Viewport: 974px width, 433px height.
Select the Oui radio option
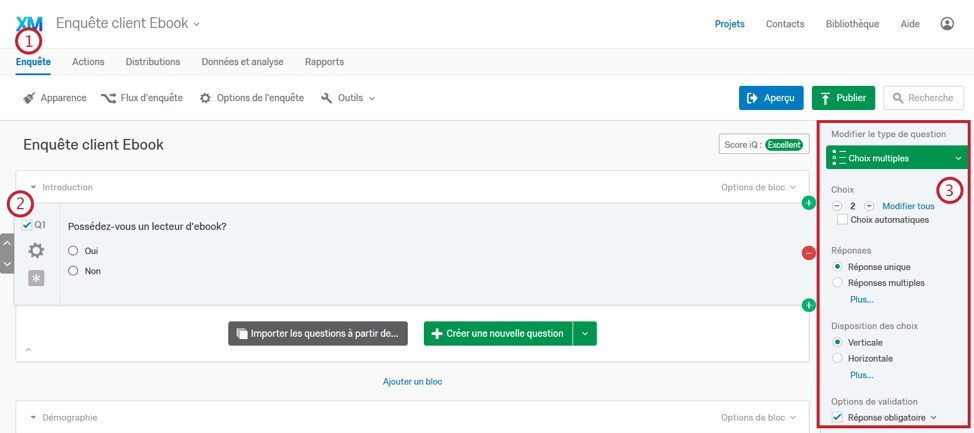pos(73,251)
